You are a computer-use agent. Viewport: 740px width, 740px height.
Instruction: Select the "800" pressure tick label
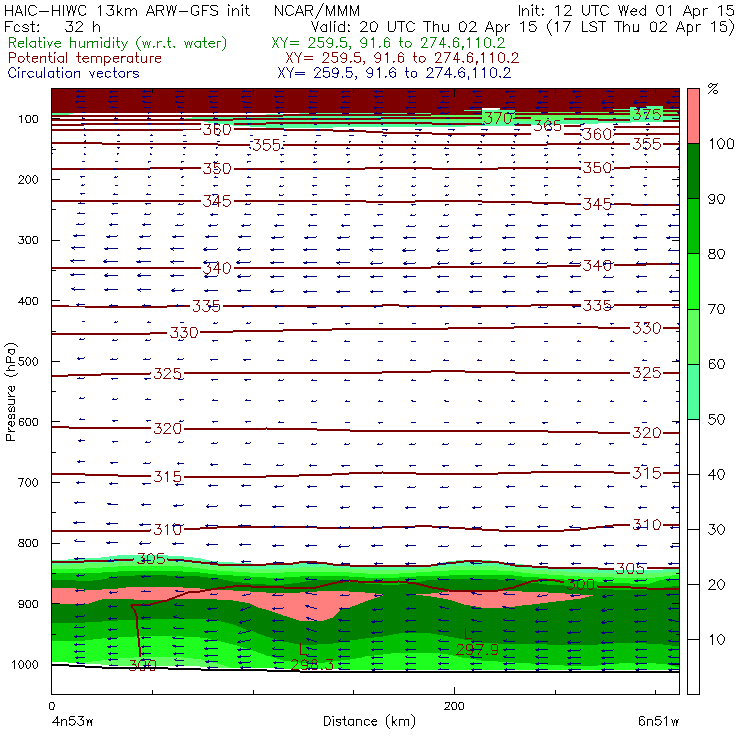[28, 543]
